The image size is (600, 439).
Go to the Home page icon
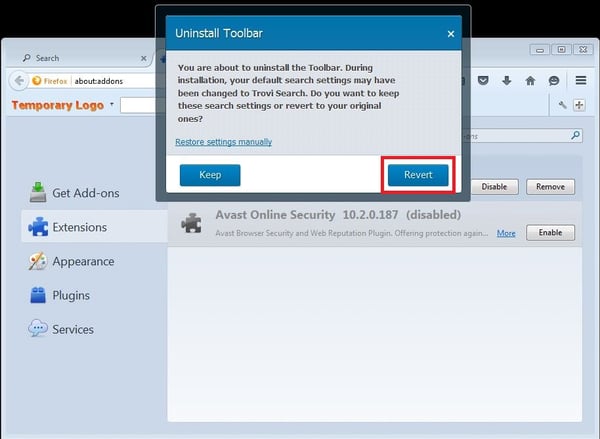pyautogui.click(x=530, y=80)
